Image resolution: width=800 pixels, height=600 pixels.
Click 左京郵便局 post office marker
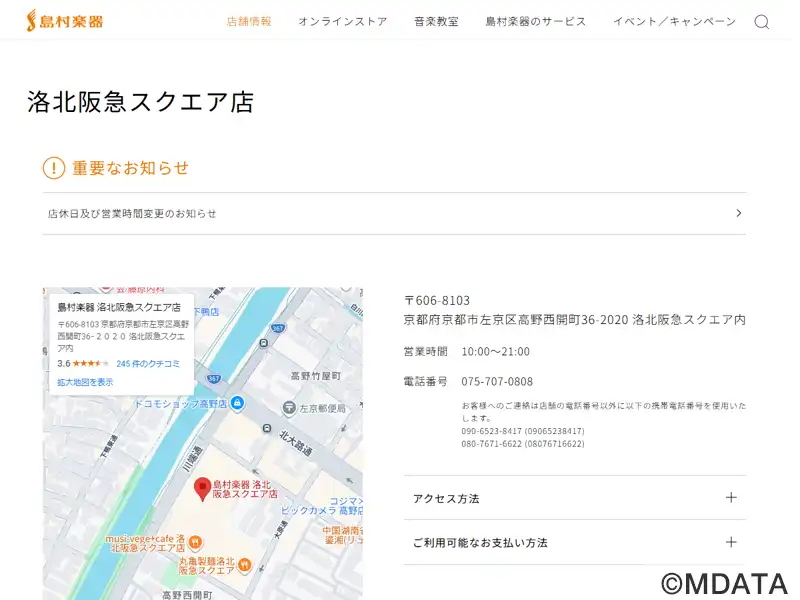[x=289, y=408]
